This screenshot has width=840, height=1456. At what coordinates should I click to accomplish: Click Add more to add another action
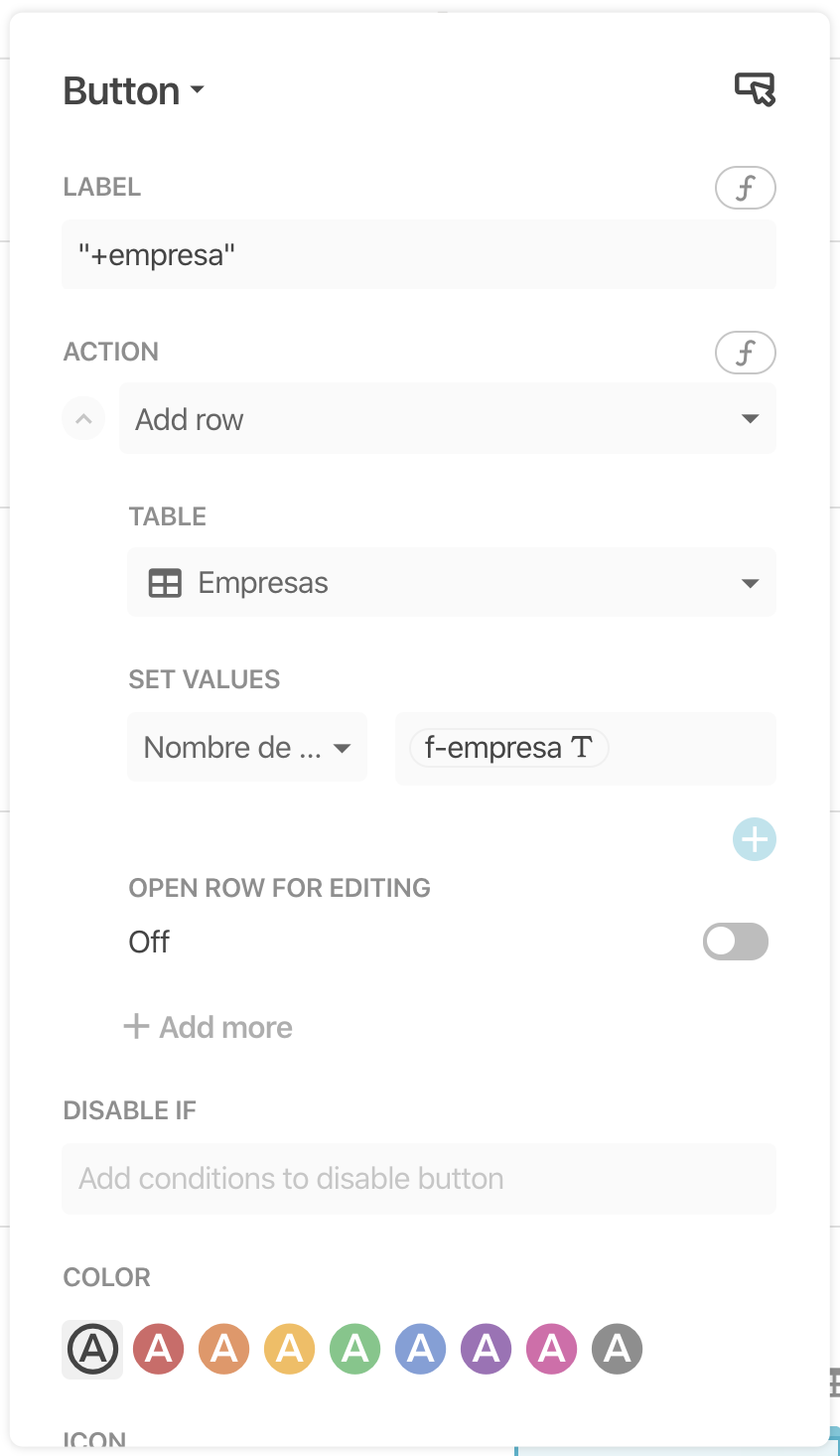tap(209, 1027)
